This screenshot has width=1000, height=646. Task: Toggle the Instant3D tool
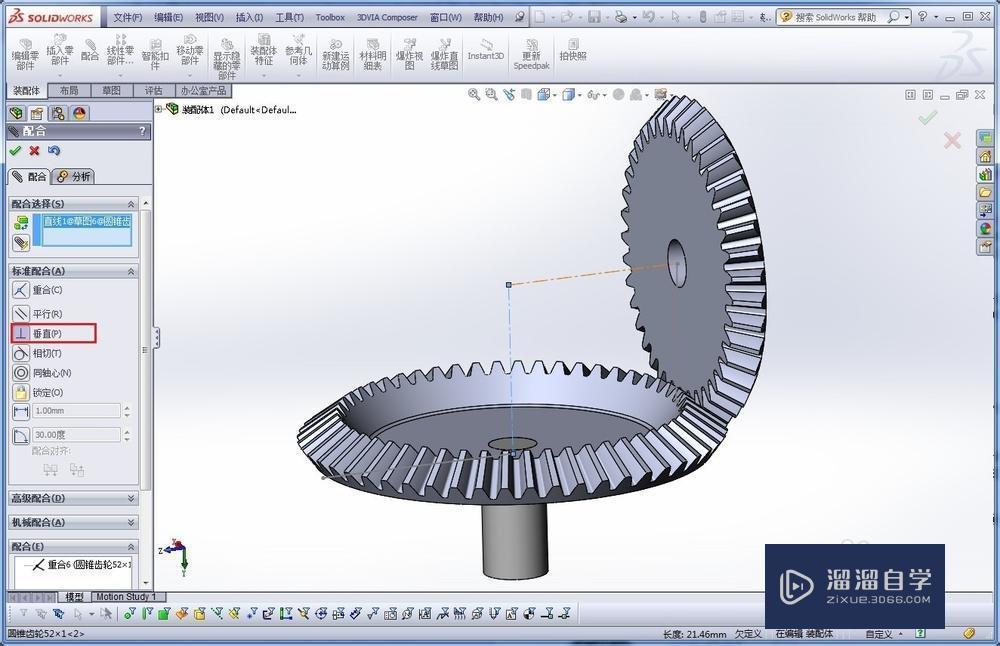[486, 50]
